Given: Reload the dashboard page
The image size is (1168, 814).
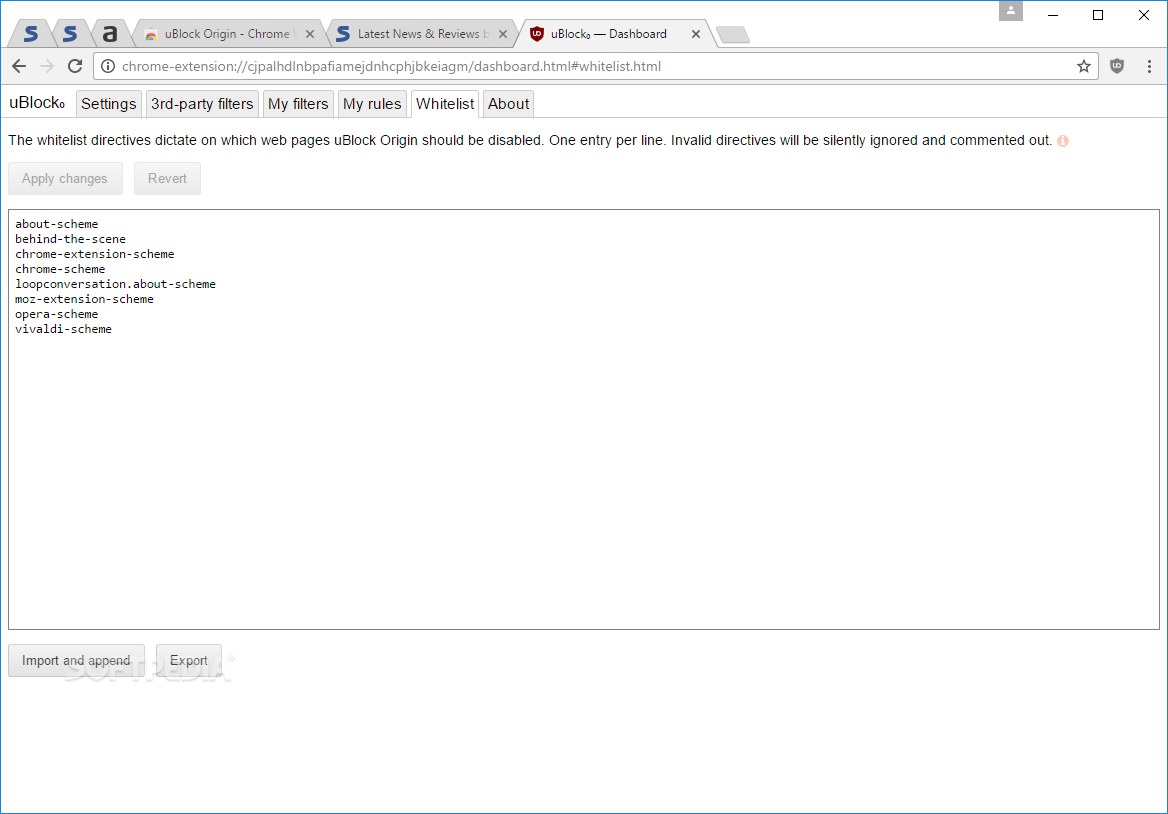Looking at the screenshot, I should tap(74, 66).
